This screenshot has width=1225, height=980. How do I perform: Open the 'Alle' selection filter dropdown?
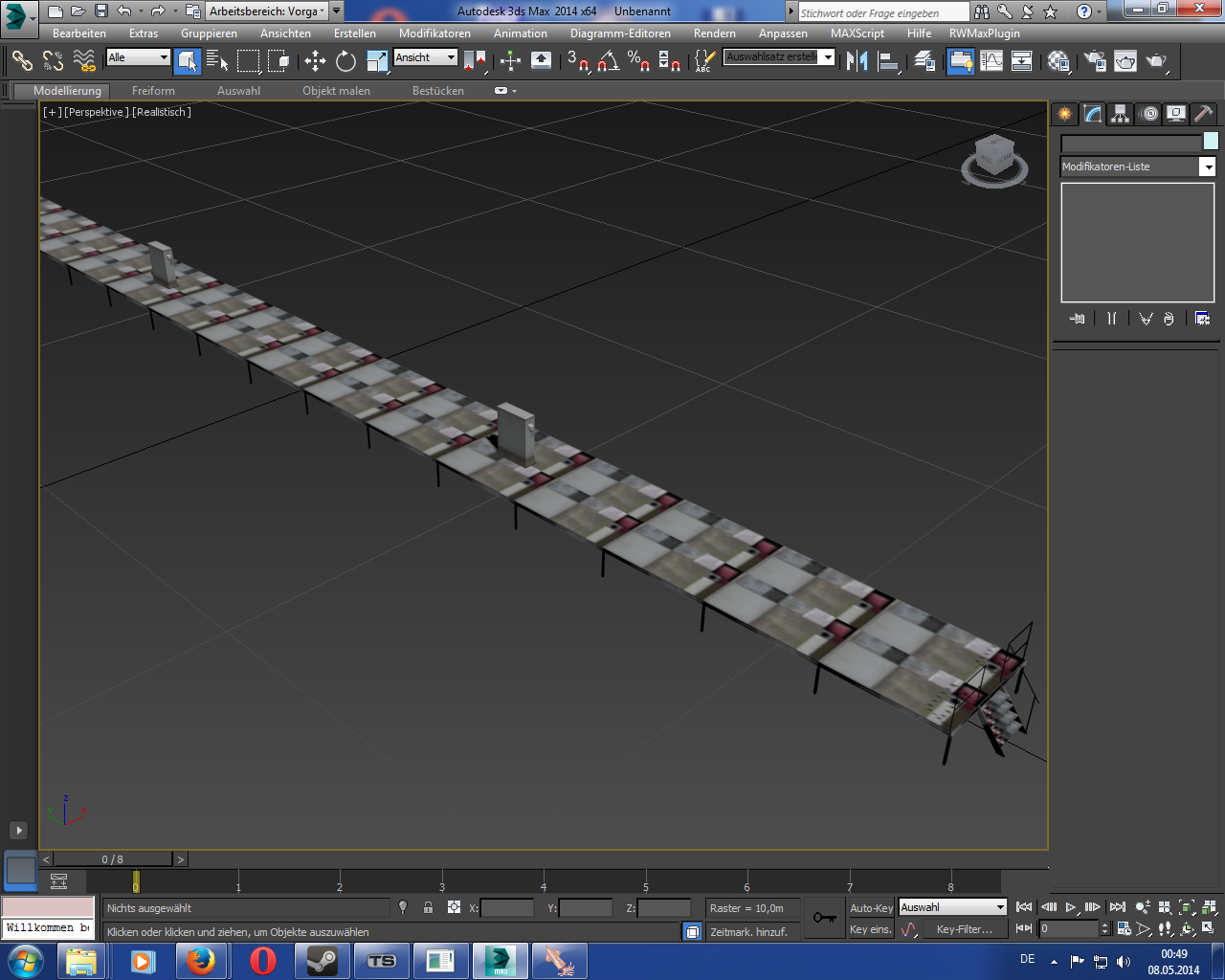pos(139,57)
